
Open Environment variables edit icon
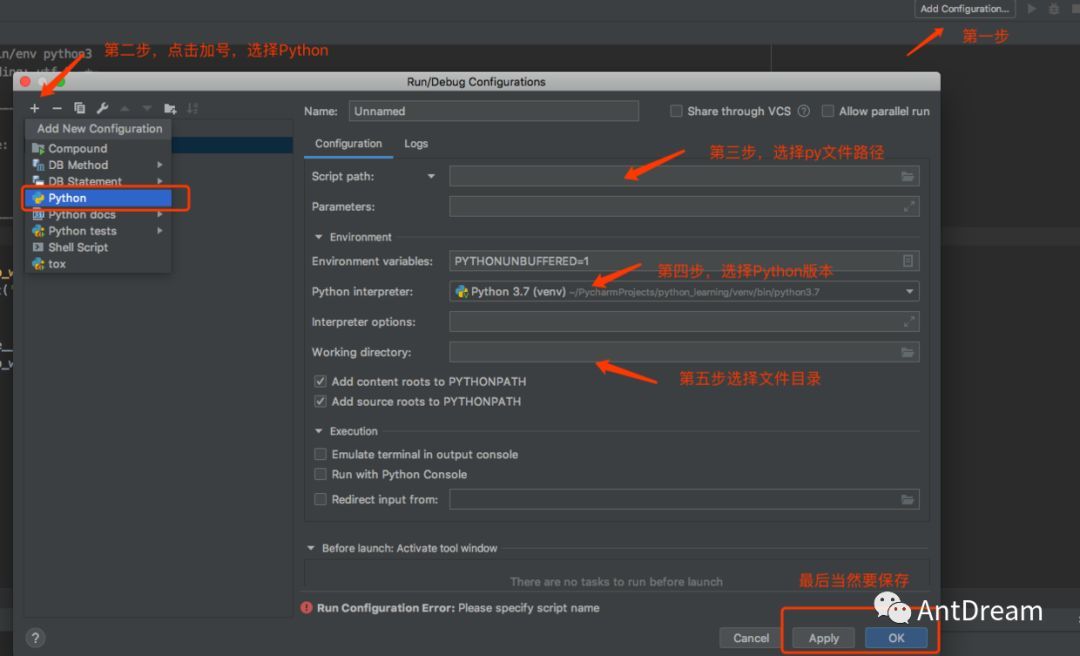908,261
